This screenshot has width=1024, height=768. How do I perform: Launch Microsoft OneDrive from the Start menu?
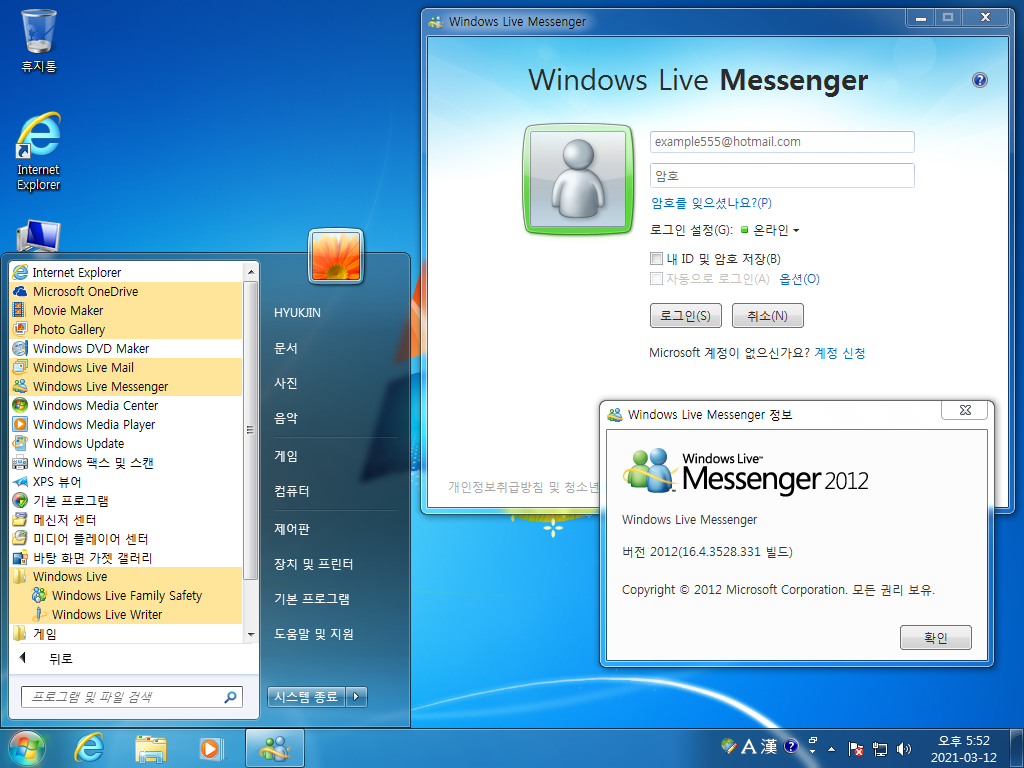point(127,291)
